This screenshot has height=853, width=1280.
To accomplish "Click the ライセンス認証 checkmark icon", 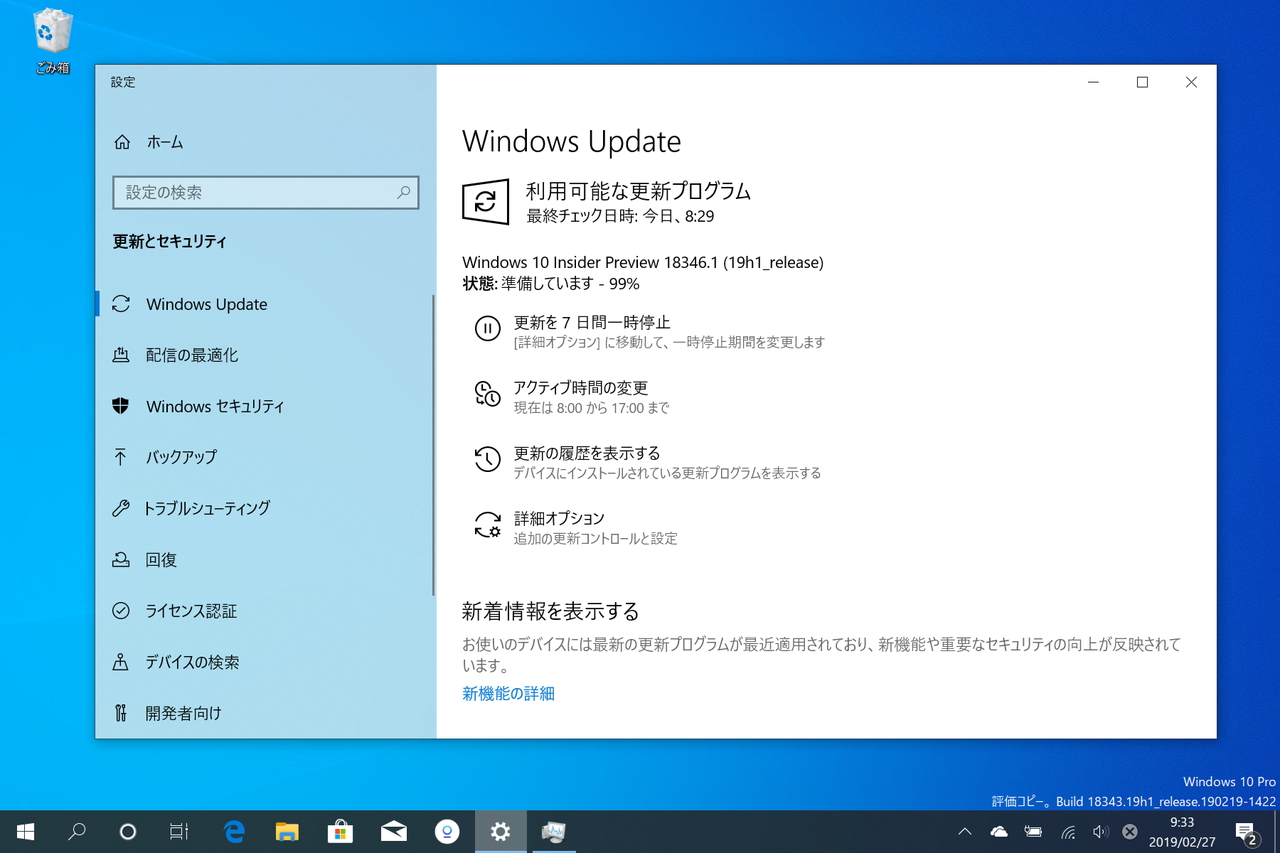I will pyautogui.click(x=120, y=610).
